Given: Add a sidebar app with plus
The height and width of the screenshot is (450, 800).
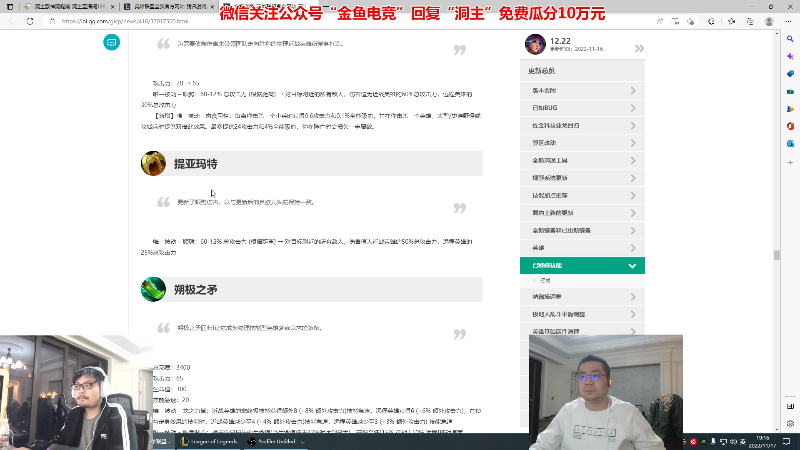Looking at the screenshot, I should [790, 162].
